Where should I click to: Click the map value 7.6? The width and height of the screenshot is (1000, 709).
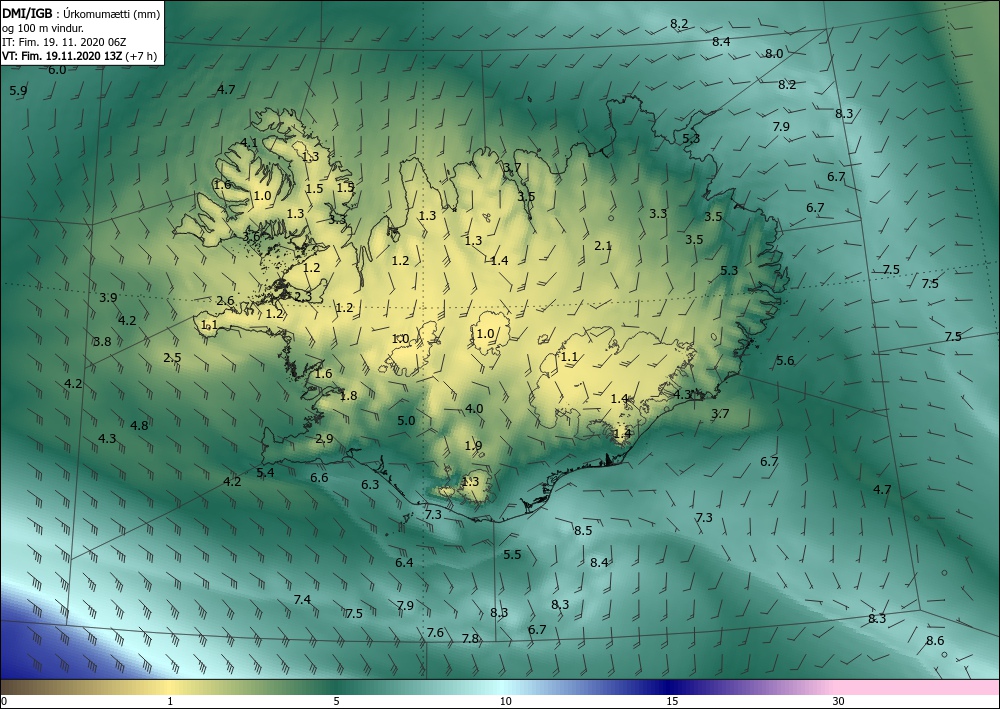[x=435, y=633]
